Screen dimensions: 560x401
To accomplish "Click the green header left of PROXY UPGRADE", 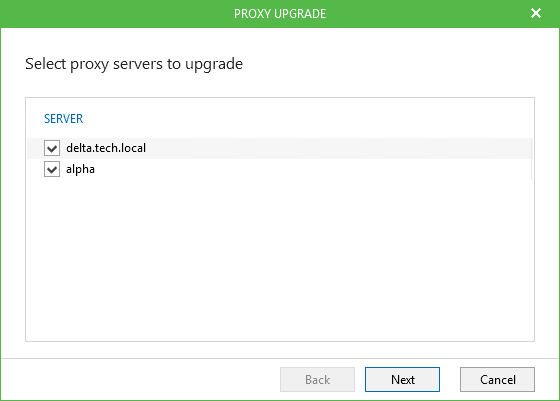I will click(x=116, y=14).
